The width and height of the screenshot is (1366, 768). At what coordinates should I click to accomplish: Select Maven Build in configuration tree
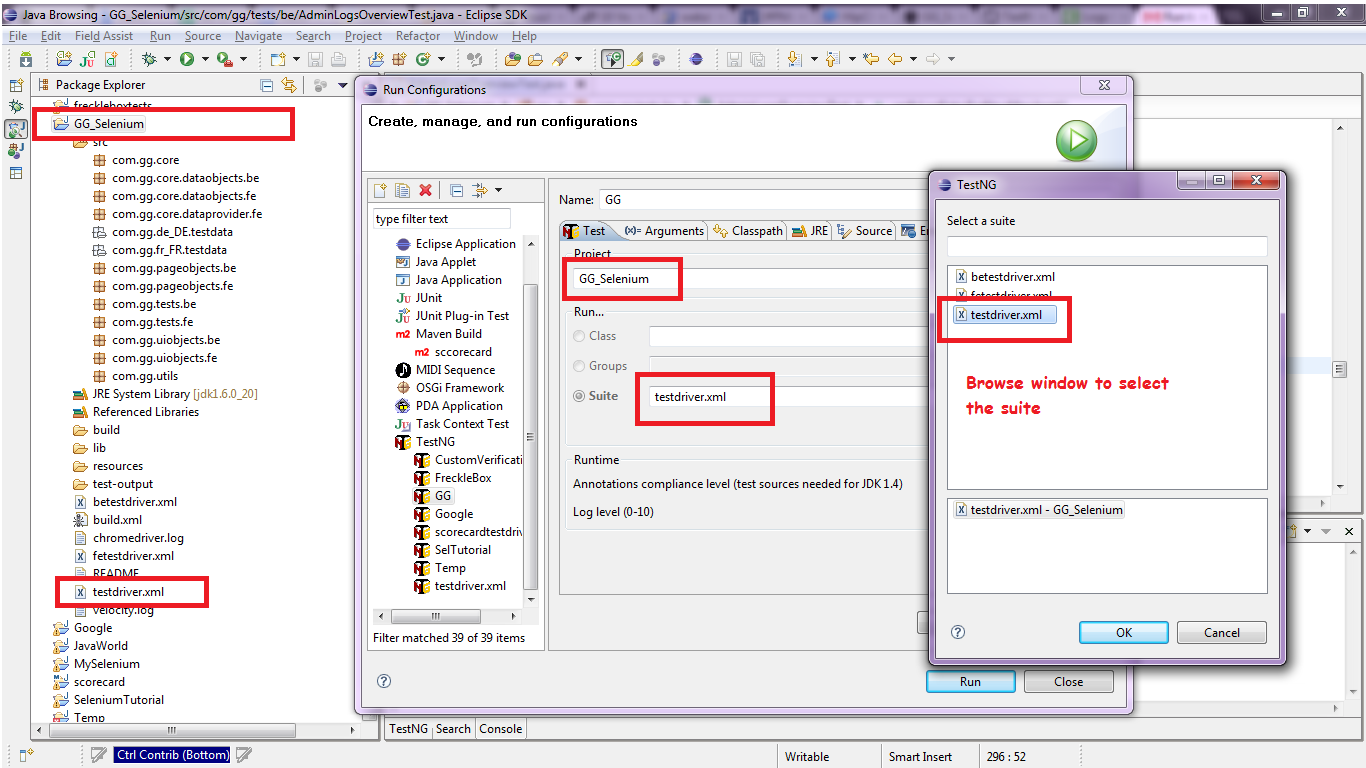coord(439,334)
